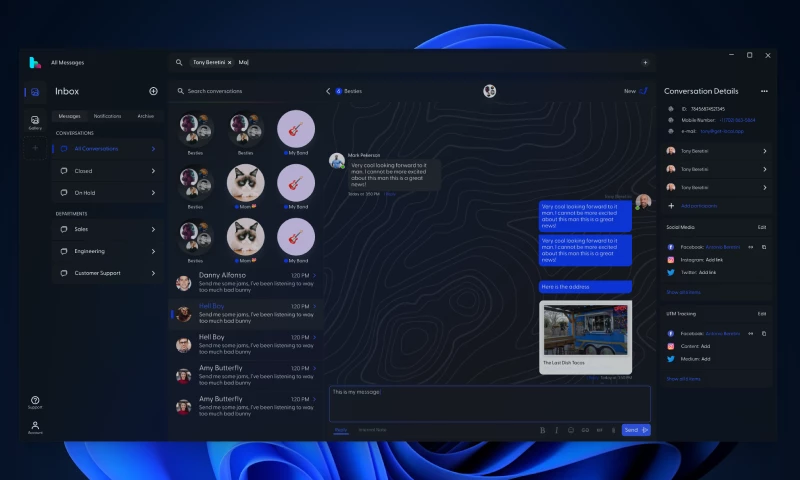The height and width of the screenshot is (480, 800).
Task: Click the Support help icon
Action: coord(35,401)
